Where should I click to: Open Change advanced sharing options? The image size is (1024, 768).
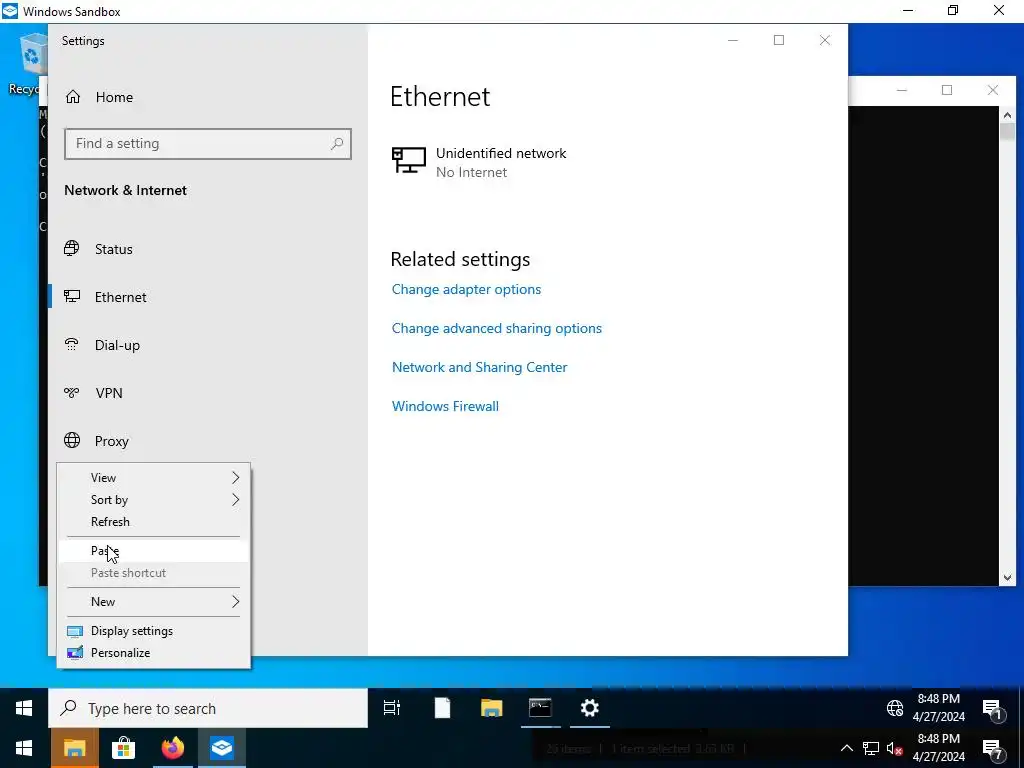(x=496, y=328)
